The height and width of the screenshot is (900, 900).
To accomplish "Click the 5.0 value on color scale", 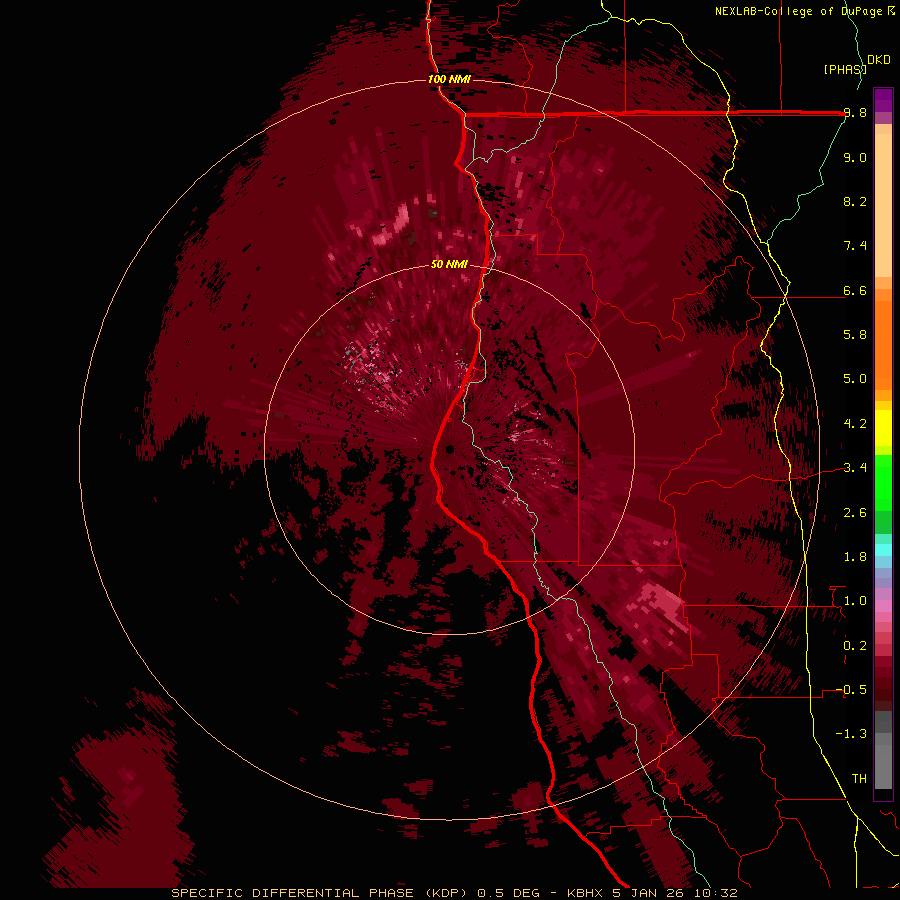I will pyautogui.click(x=855, y=379).
